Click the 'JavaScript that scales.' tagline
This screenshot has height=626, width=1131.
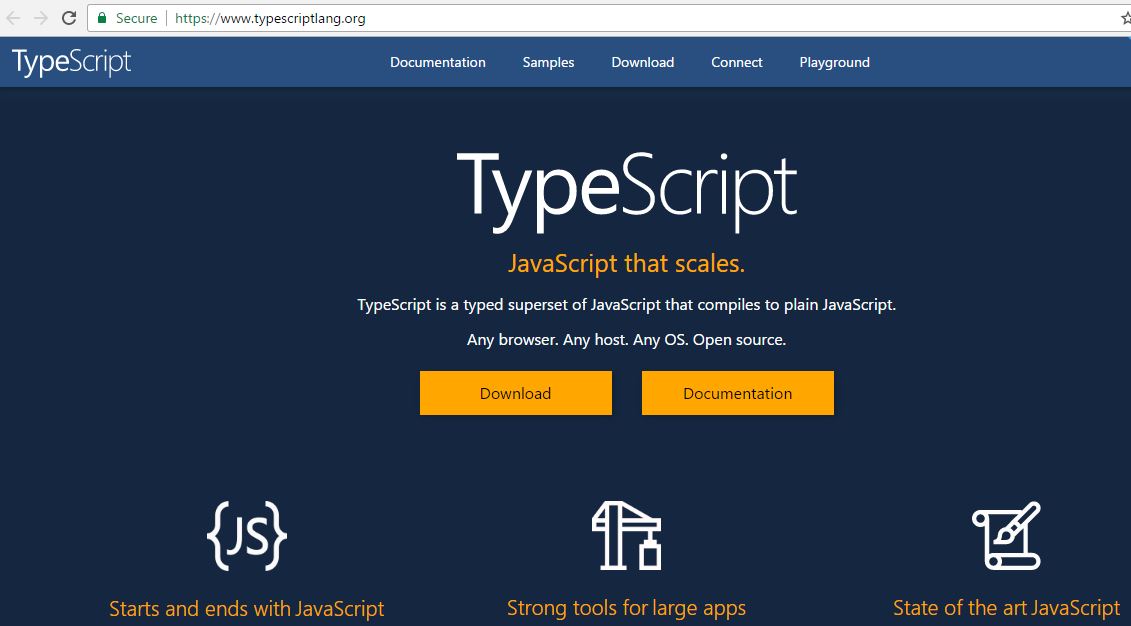click(626, 263)
